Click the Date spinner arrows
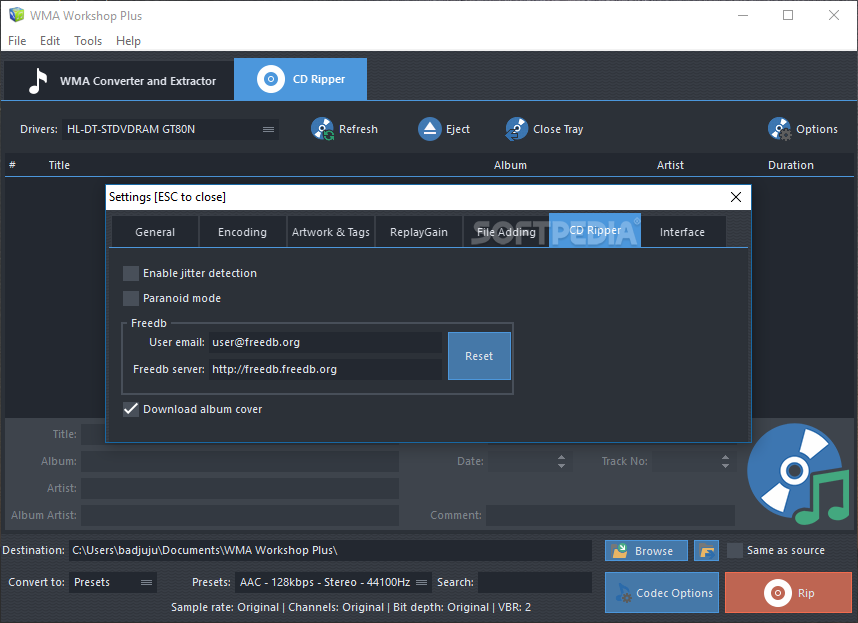Viewport: 858px width, 623px height. (561, 461)
